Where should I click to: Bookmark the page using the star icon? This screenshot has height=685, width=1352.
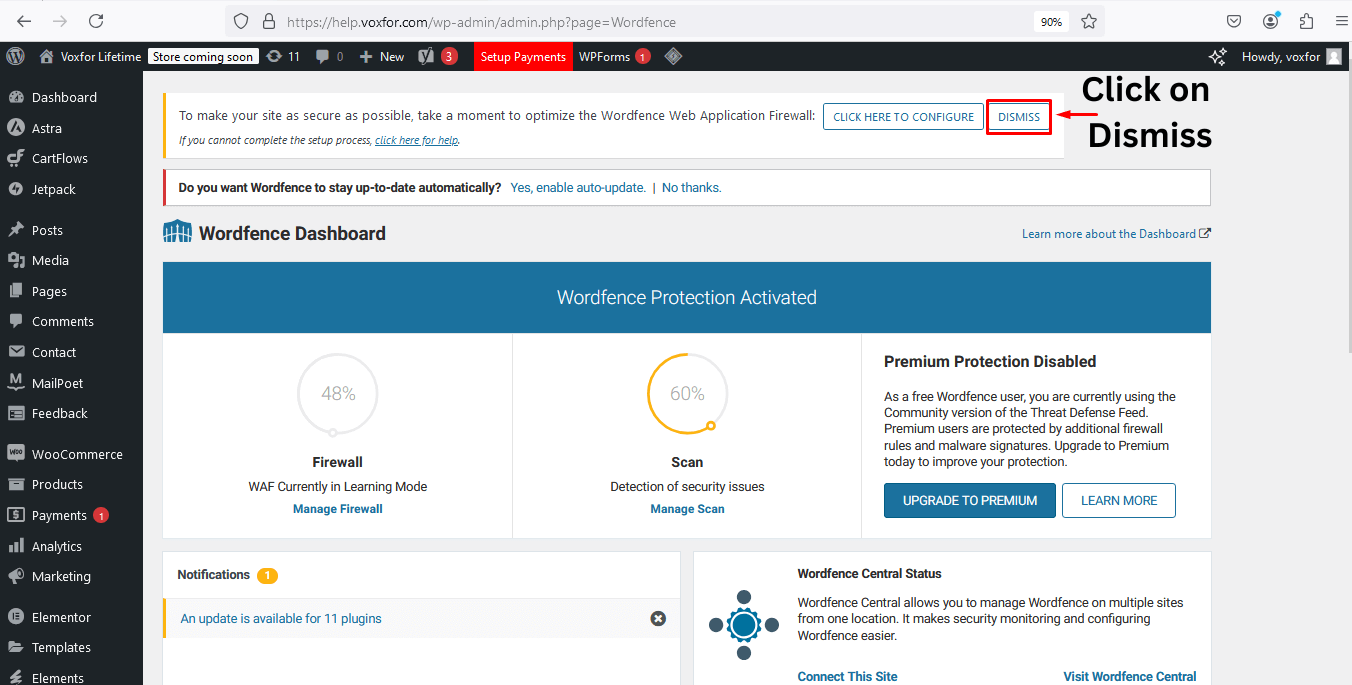point(1089,21)
